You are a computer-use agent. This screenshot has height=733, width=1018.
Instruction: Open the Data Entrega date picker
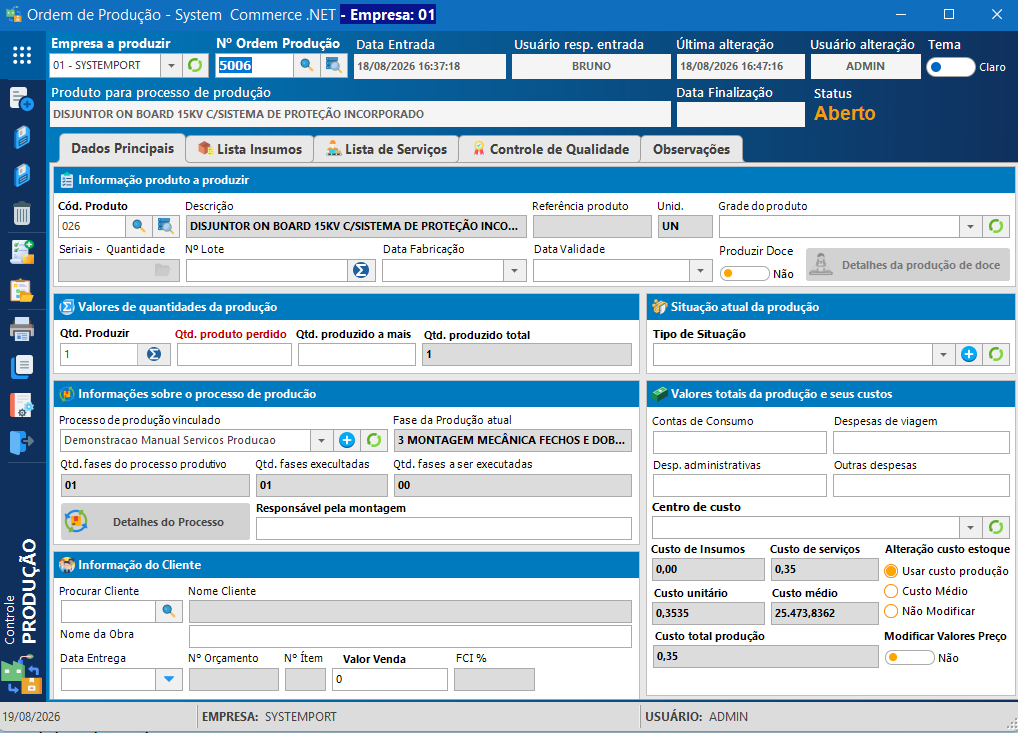[169, 679]
